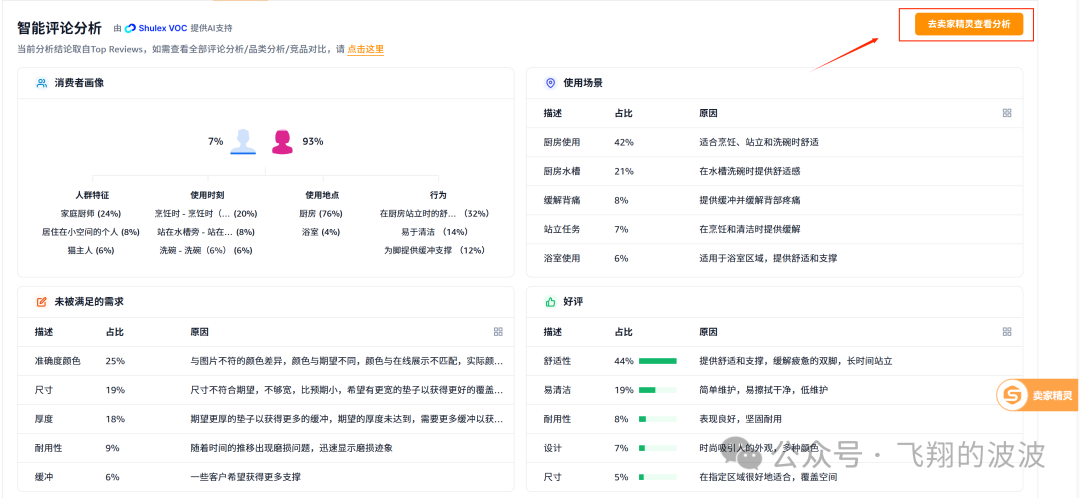Image resolution: width=1080 pixels, height=498 pixels.
Task: Click 占比 header in 使用场景 table
Action: (623, 113)
